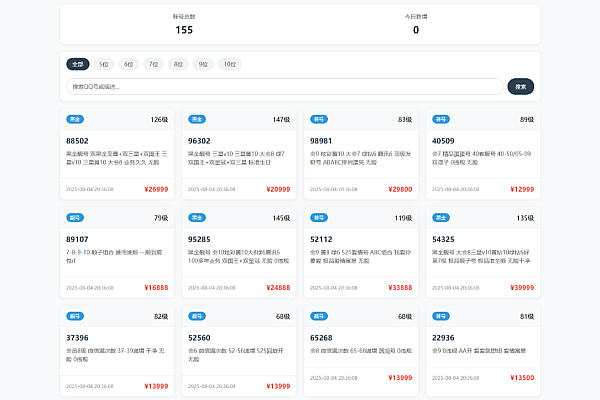Filter by 10位 numbers
Screen dimensions: 600x400
coord(230,64)
